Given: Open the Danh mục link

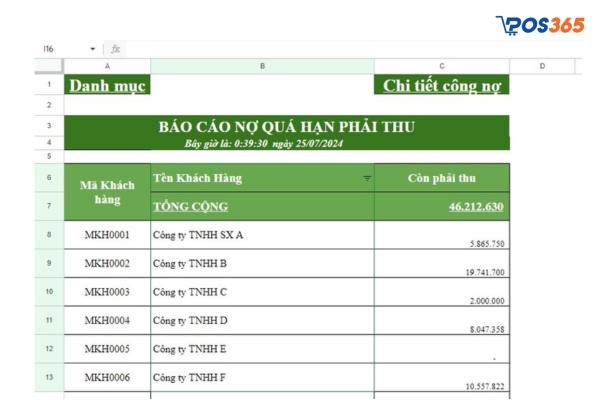Looking at the screenshot, I should pyautogui.click(x=107, y=85).
